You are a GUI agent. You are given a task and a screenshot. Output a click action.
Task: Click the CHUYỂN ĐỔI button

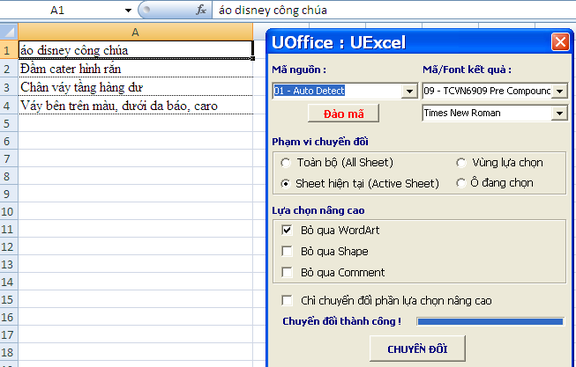(417, 349)
